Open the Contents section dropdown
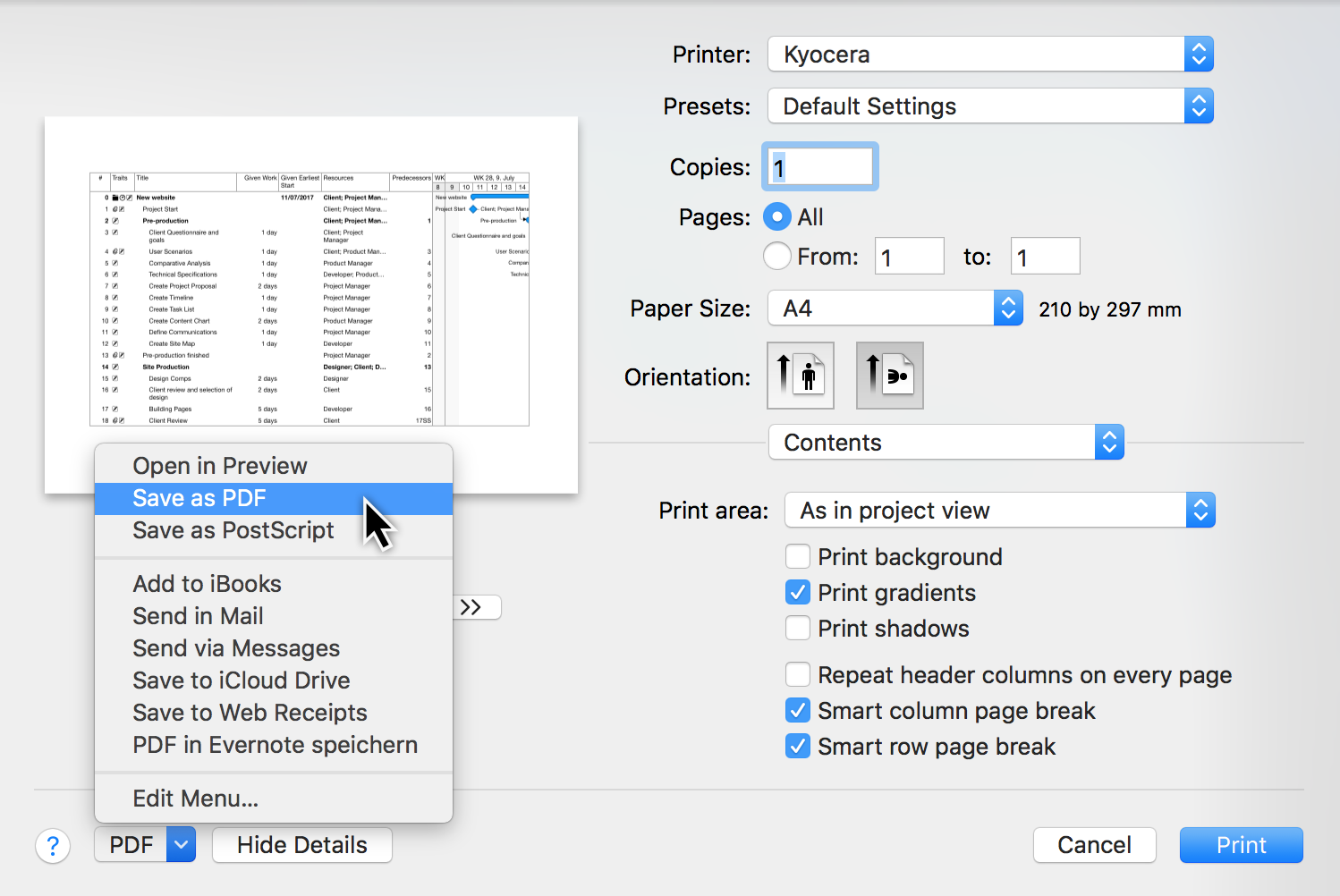The height and width of the screenshot is (896, 1340). 946,443
